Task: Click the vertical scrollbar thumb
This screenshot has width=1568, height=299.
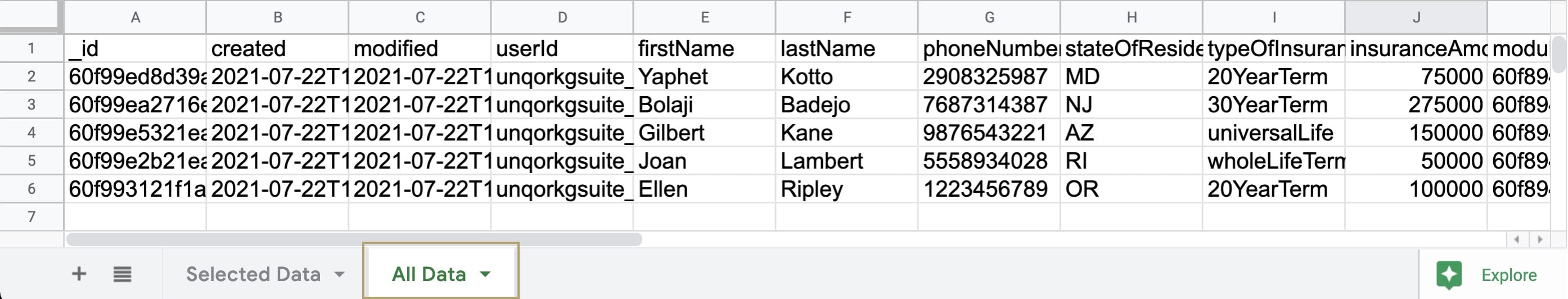Action: [1559, 53]
